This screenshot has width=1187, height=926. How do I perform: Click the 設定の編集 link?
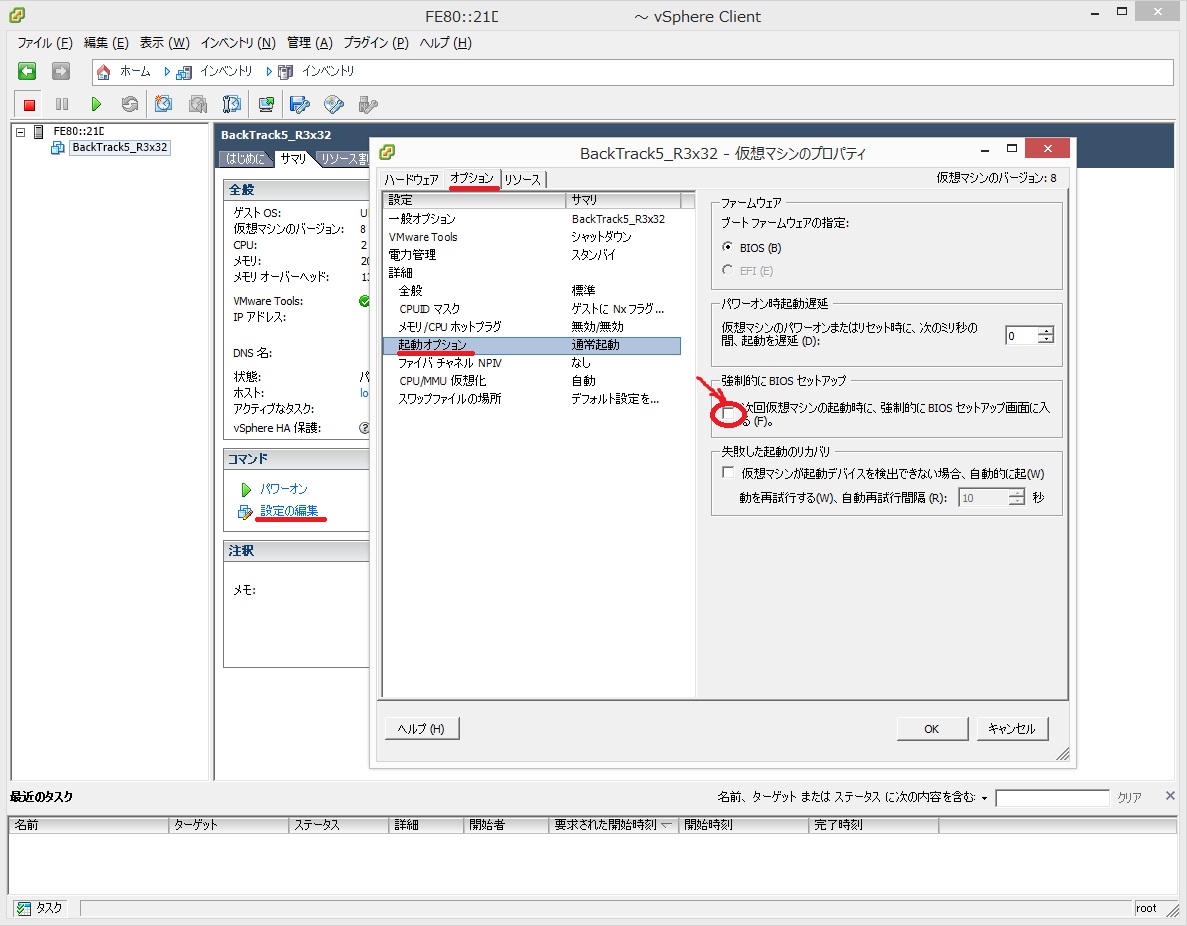289,511
